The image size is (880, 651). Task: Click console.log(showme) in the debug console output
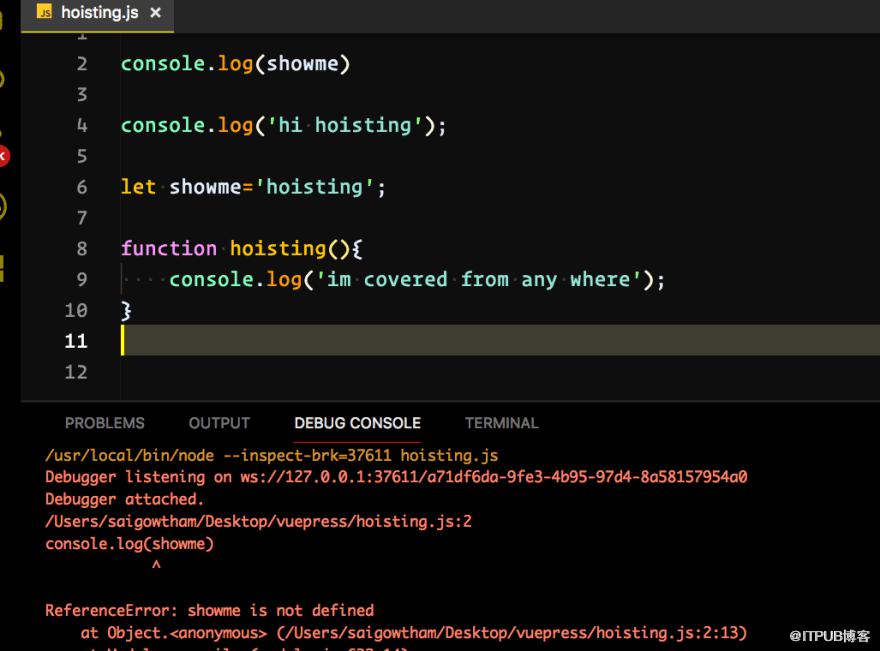[130, 544]
